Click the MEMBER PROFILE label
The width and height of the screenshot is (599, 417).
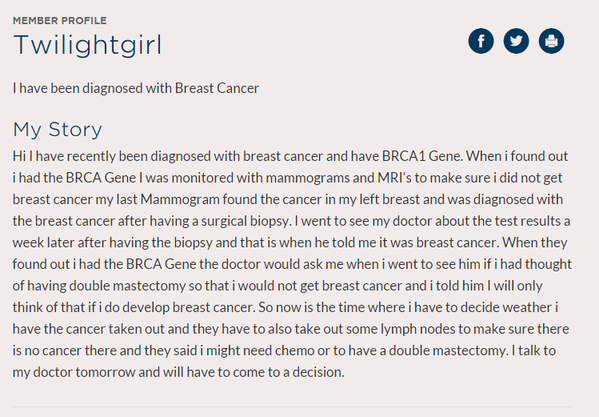[x=60, y=21]
